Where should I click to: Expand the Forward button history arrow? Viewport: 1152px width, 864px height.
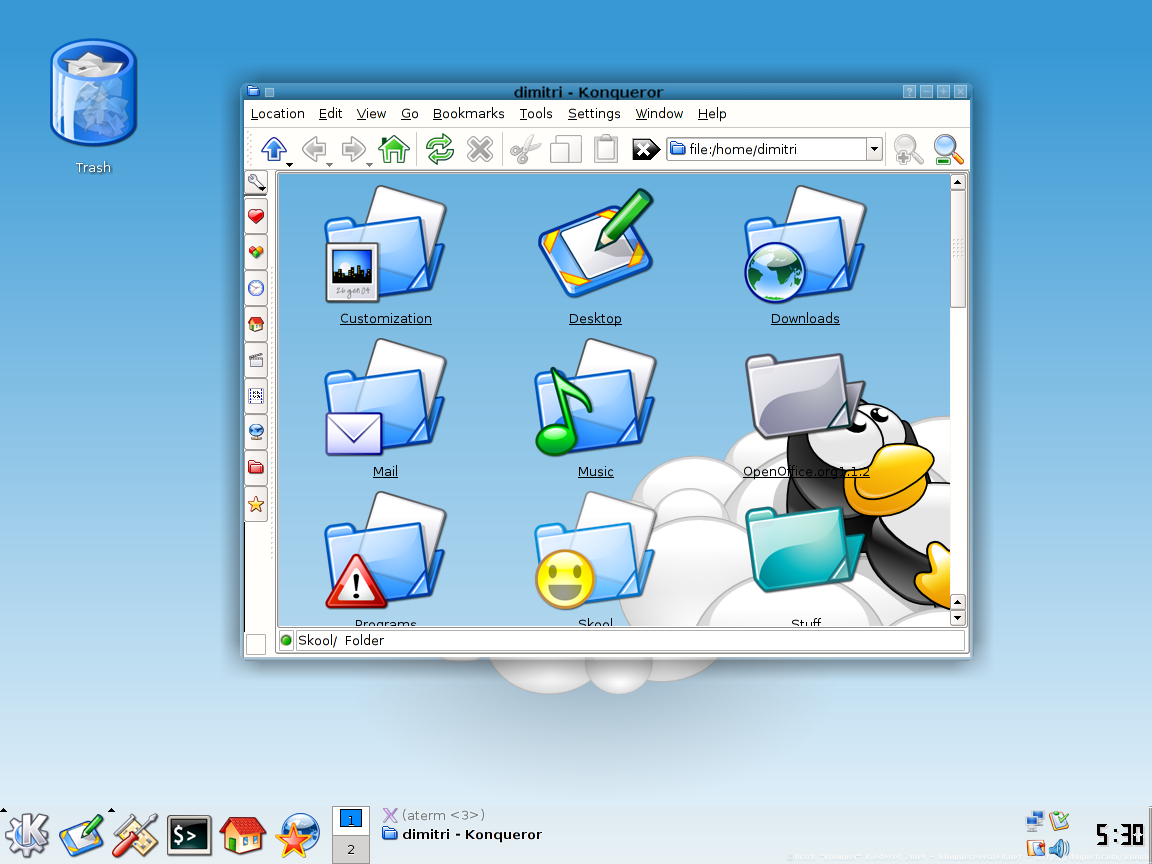coord(369,165)
